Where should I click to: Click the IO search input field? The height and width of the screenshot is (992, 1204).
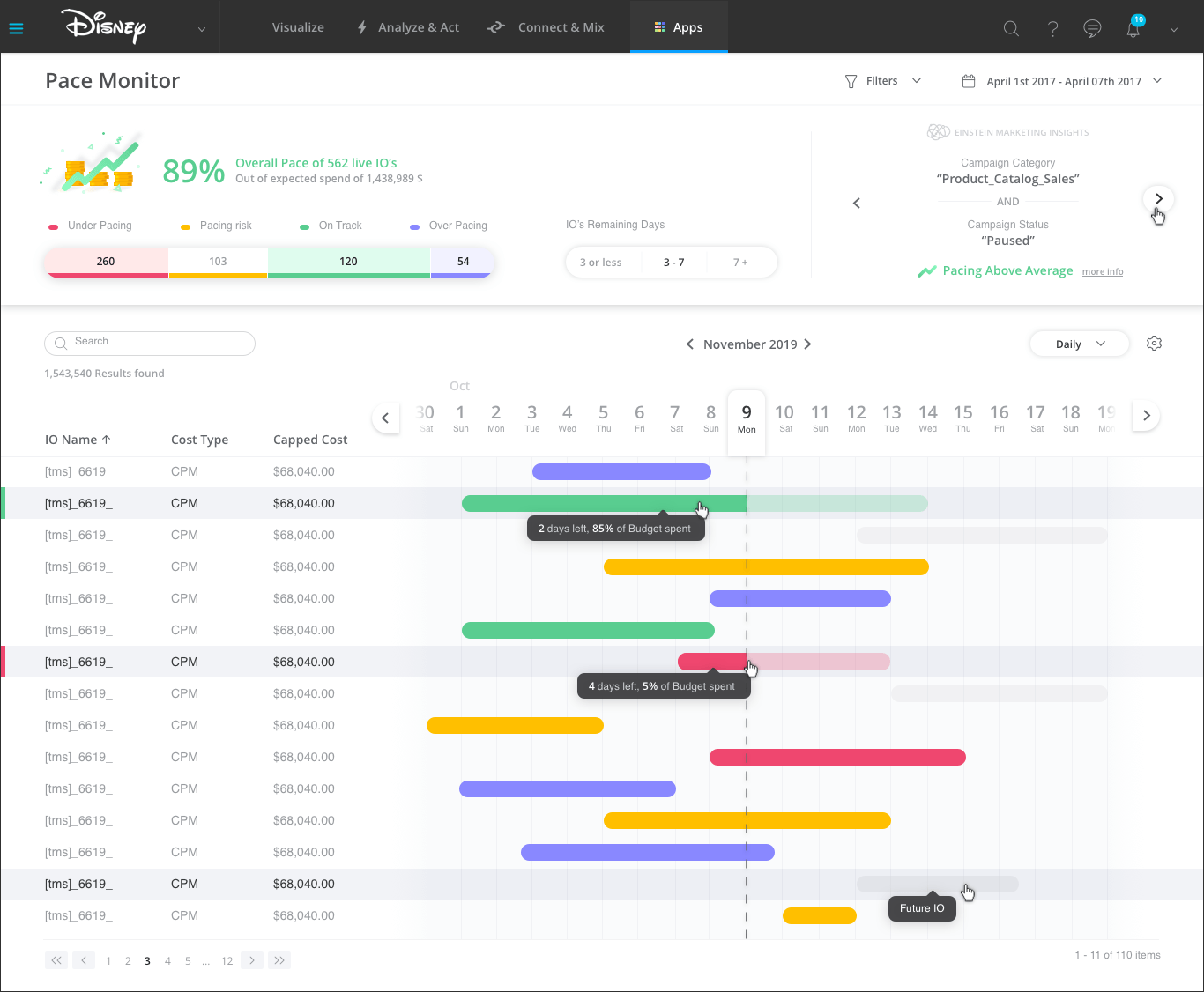150,343
